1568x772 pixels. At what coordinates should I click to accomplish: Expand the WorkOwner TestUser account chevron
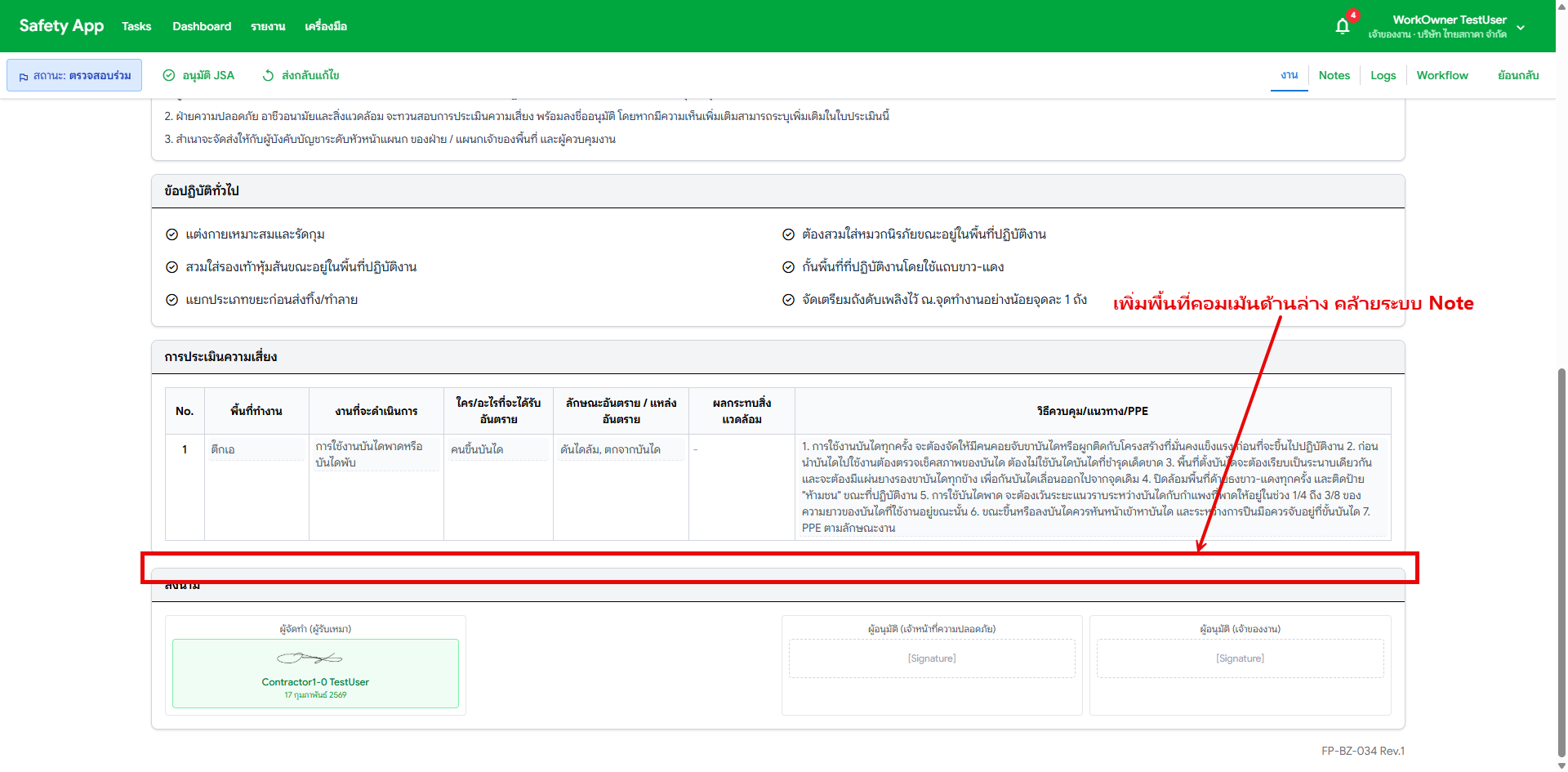1521,27
